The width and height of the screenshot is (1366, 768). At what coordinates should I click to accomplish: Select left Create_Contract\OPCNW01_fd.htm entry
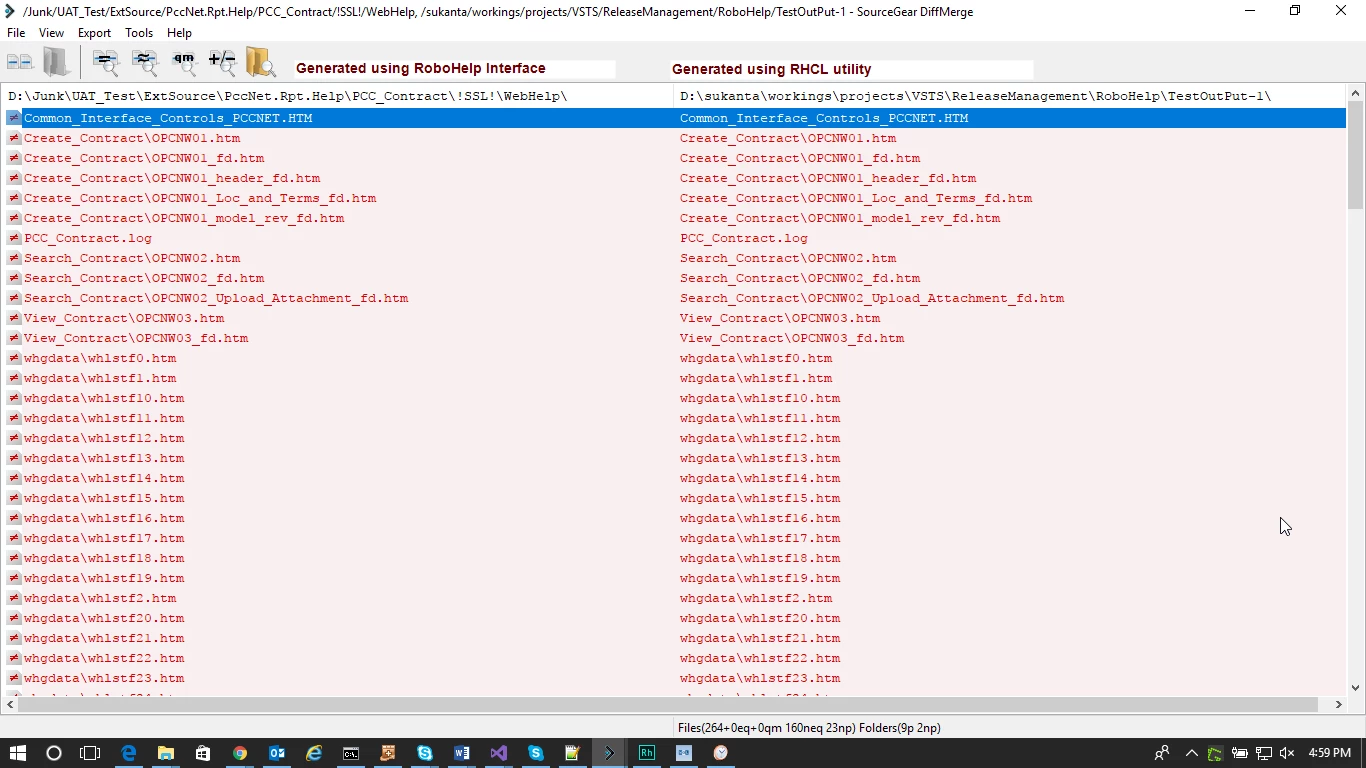pos(144,158)
